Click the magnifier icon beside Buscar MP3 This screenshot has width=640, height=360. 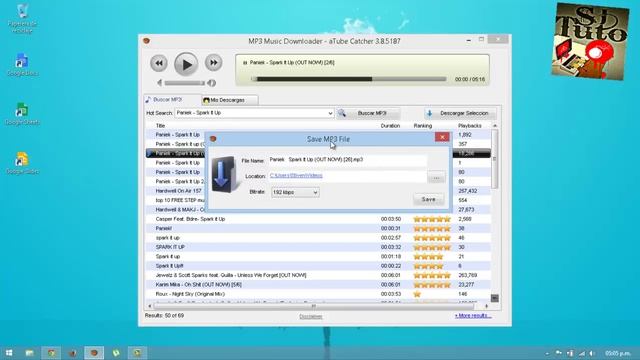342,113
